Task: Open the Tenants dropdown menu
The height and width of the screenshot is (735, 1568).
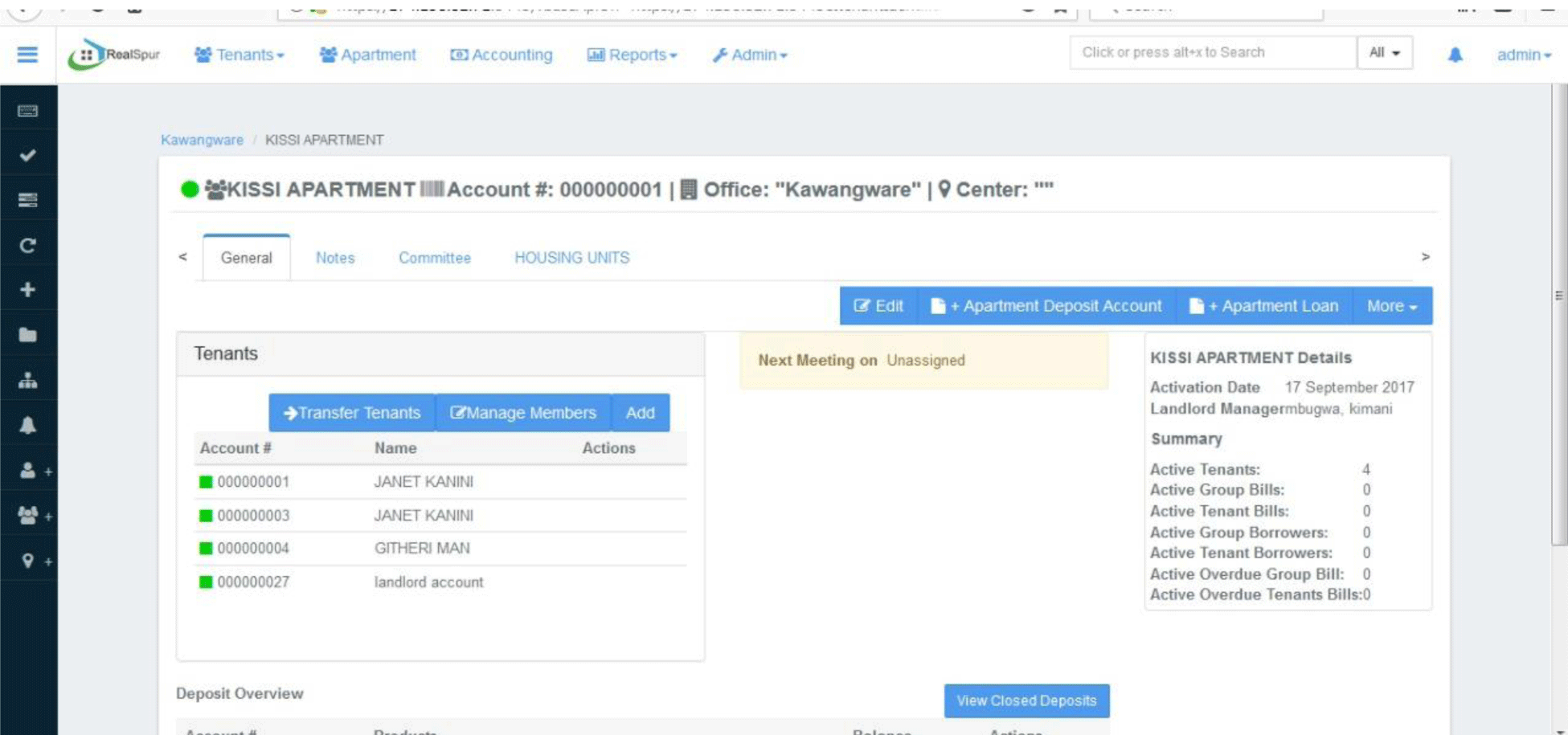Action: [239, 55]
